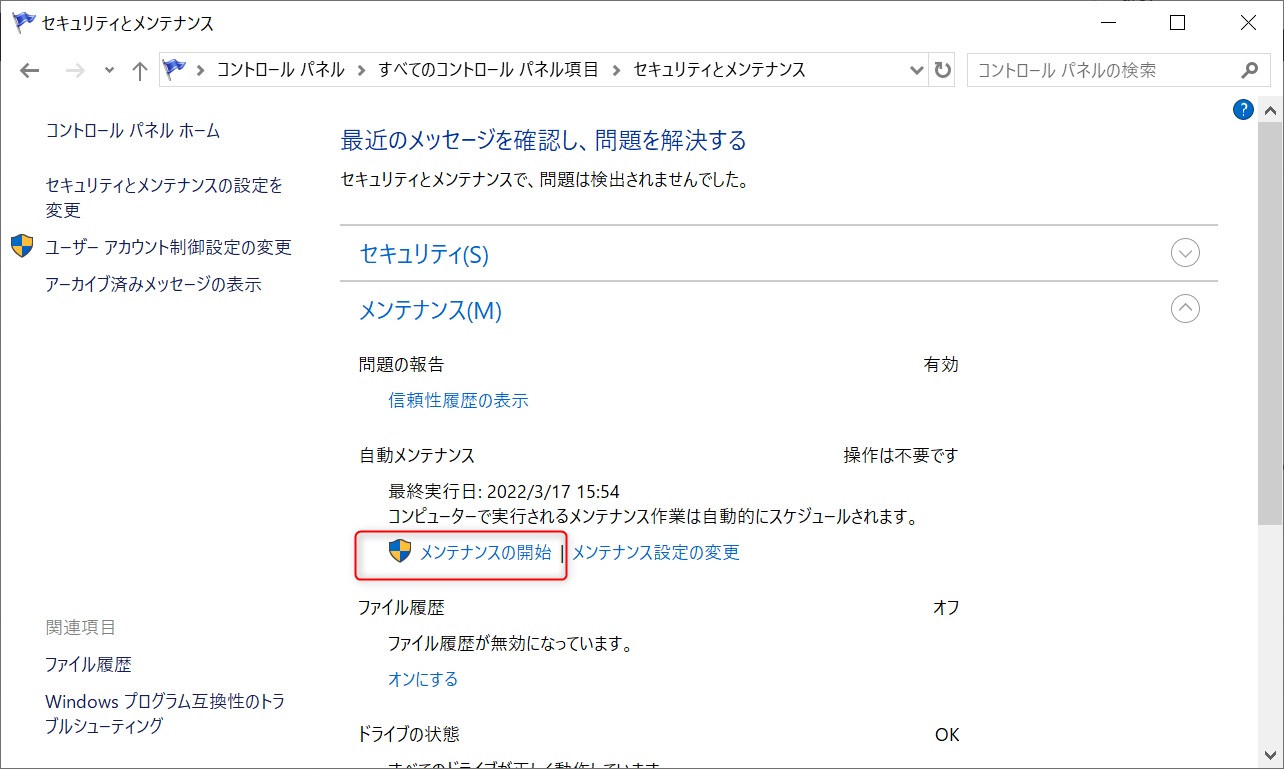Screen dimensions: 1284x769
Task: Open ユーザー アカウント制御設定の変更 link
Action: tap(168, 247)
